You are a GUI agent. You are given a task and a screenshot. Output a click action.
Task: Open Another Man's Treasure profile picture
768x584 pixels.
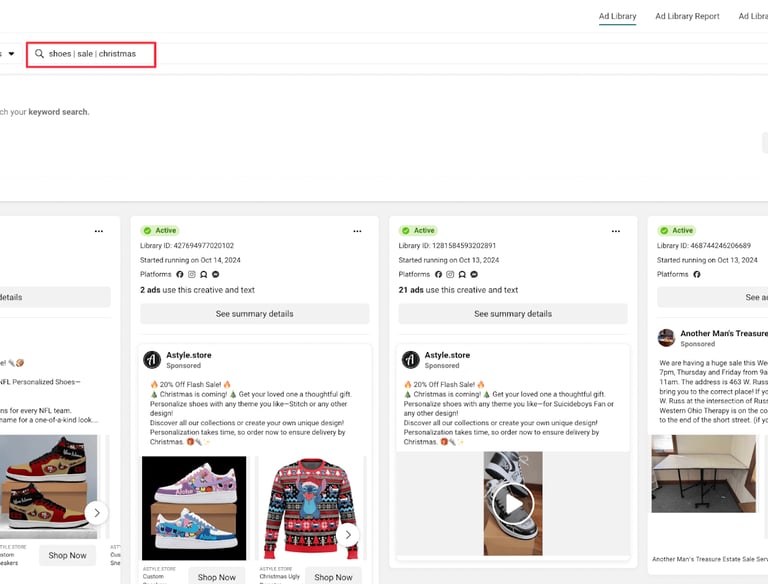[666, 338]
